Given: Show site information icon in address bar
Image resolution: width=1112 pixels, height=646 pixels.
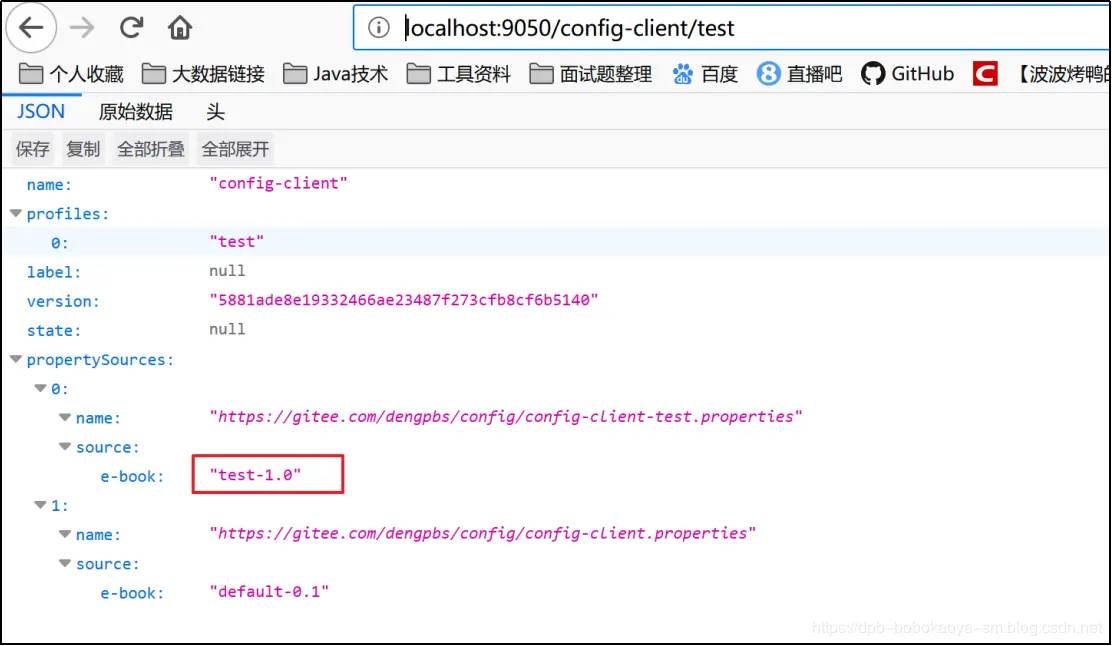Looking at the screenshot, I should pos(379,28).
